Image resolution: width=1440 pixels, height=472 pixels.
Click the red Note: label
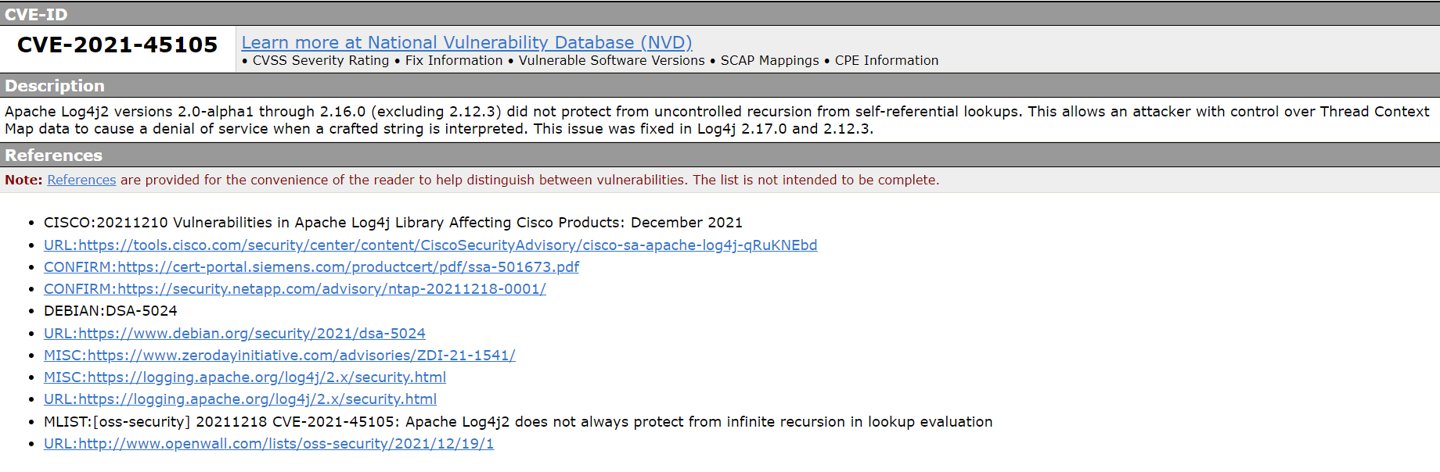pos(24,180)
